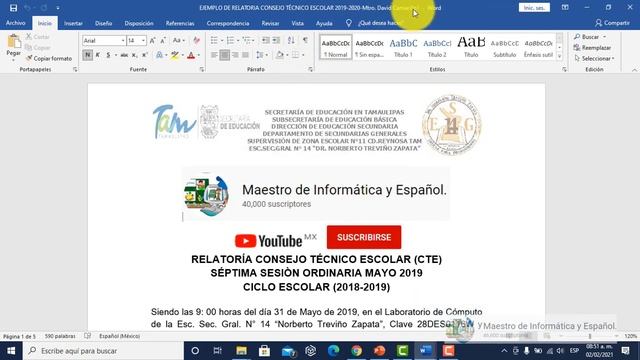The image size is (640, 360).
Task: Open the font name Arial dropdown
Action: tap(122, 40)
